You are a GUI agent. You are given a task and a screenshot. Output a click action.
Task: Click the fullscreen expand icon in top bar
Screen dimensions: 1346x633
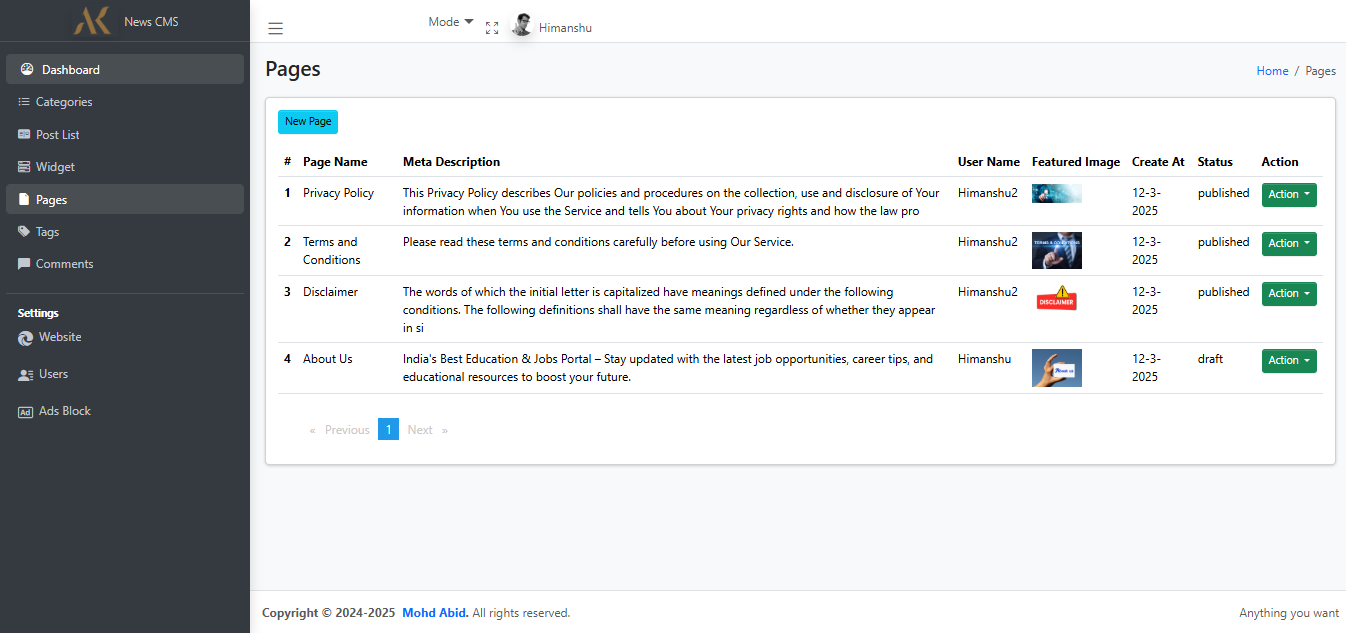(492, 28)
